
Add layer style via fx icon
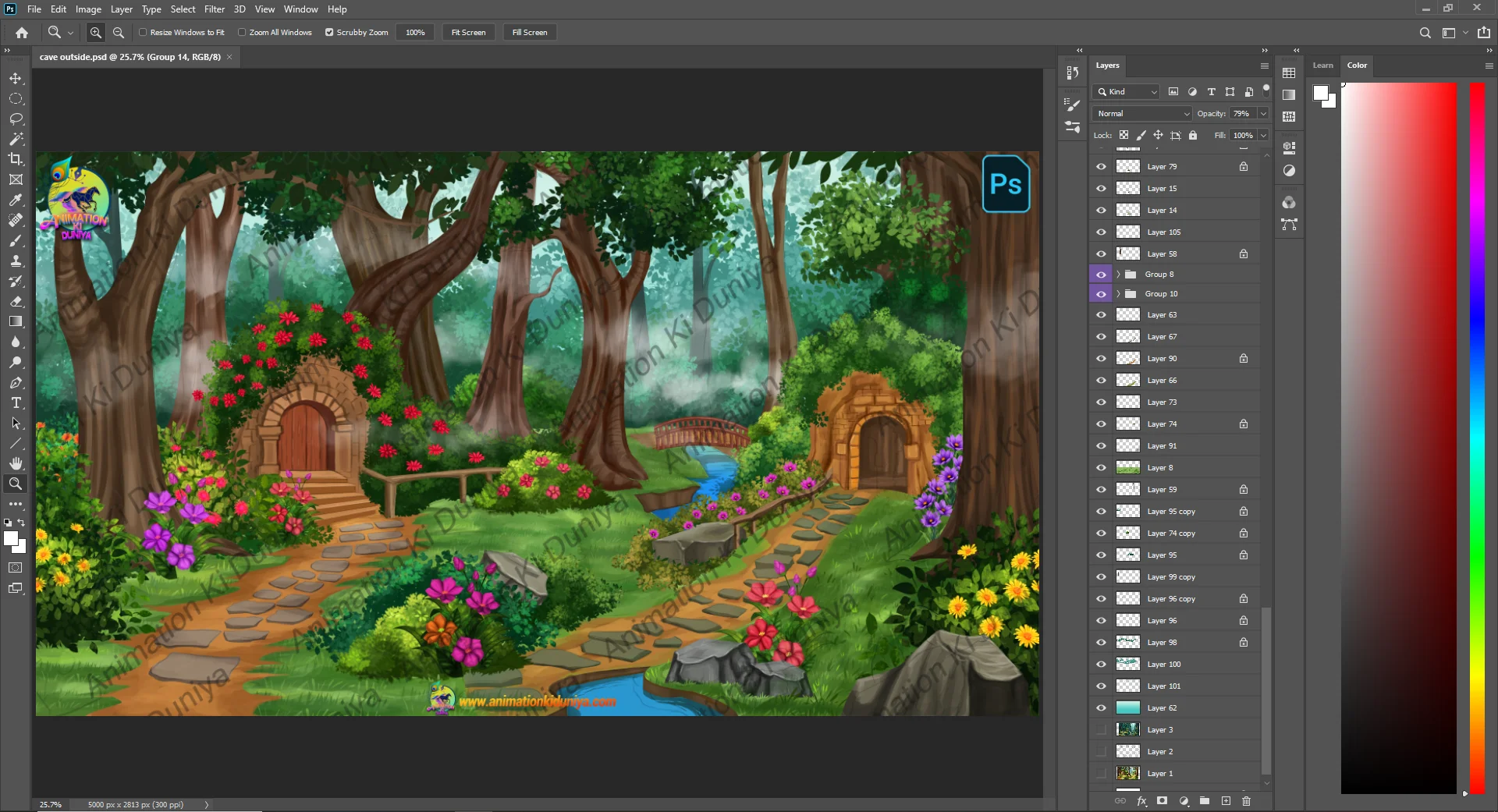[1141, 801]
